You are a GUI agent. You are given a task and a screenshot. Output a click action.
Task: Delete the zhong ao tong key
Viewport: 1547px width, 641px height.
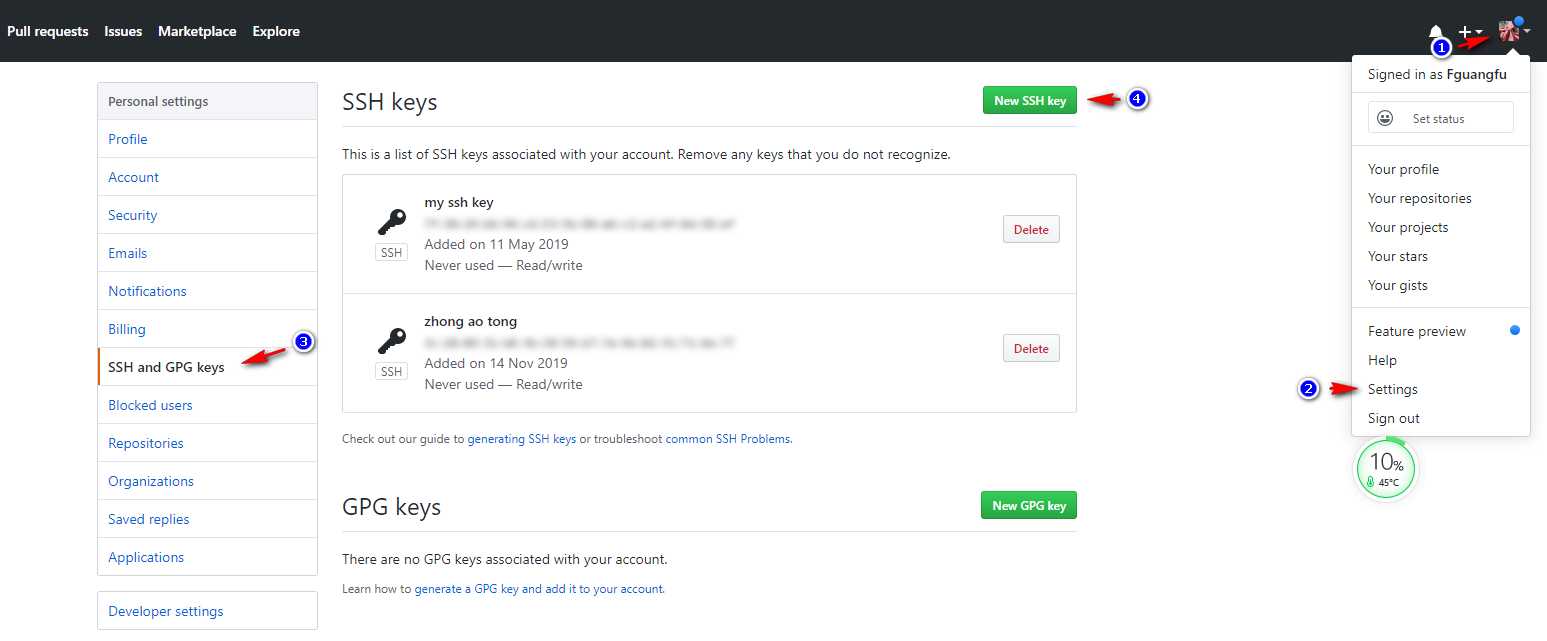[1031, 349]
